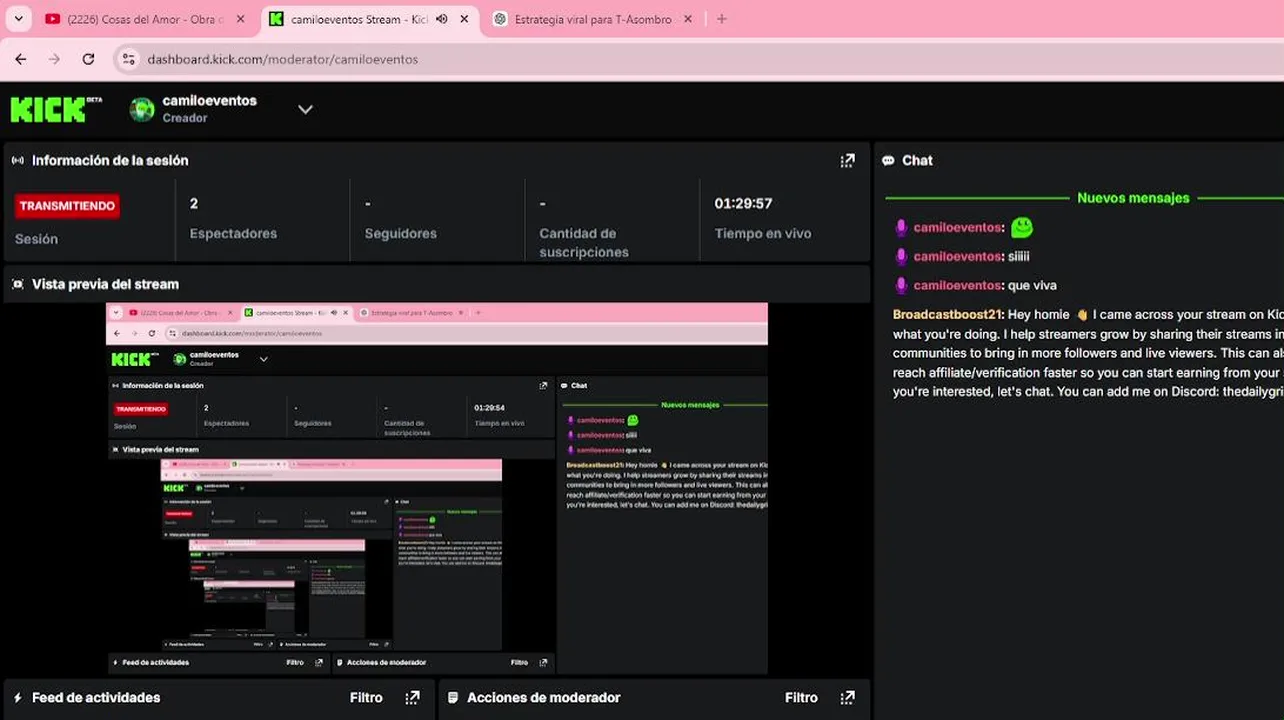
Task: Open the tab search dropdown arrow
Action: point(18,19)
